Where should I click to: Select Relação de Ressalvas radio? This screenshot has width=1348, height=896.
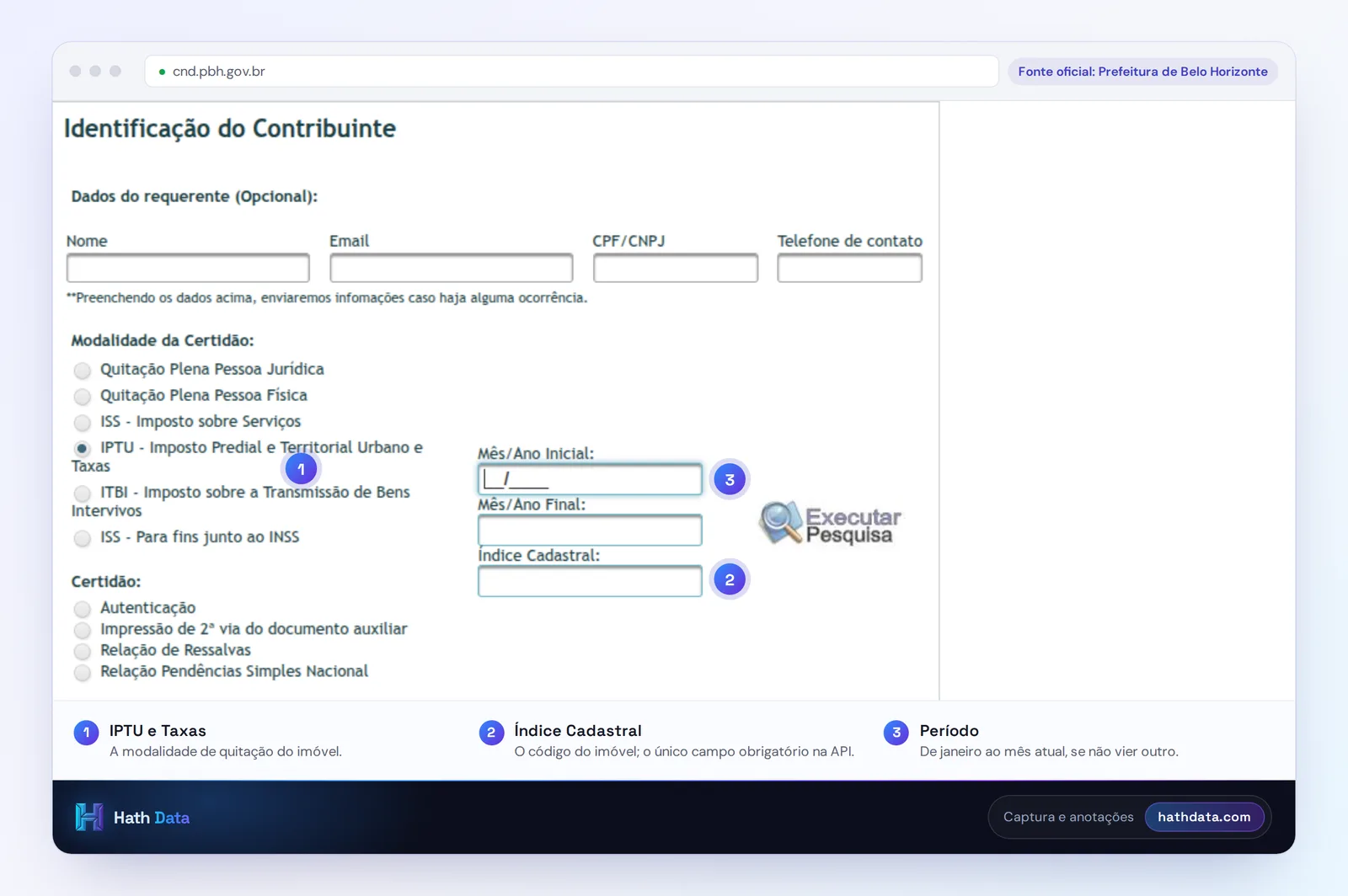82,651
